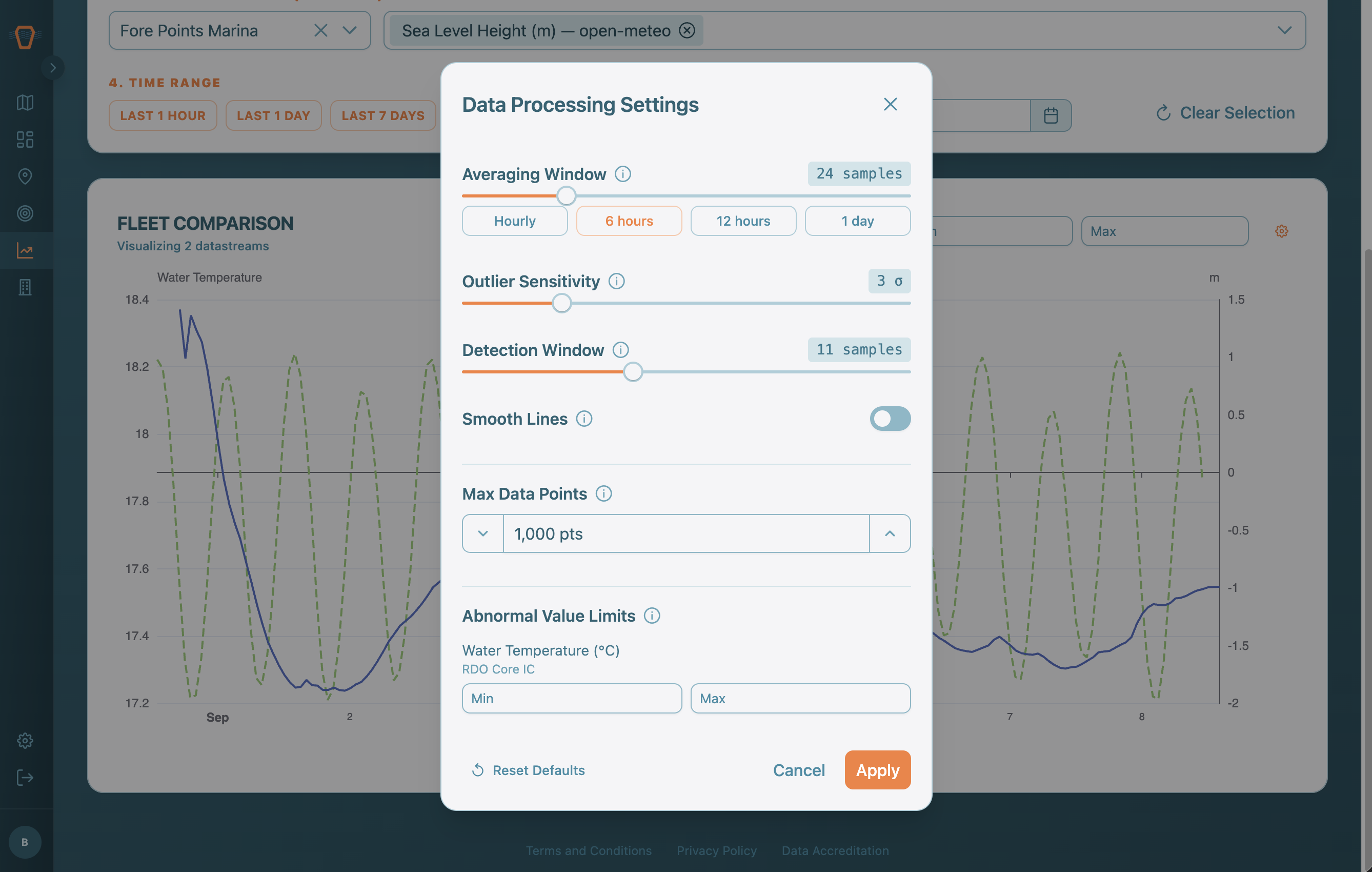
Task: Show Averaging Window info tooltip
Action: pyautogui.click(x=623, y=174)
